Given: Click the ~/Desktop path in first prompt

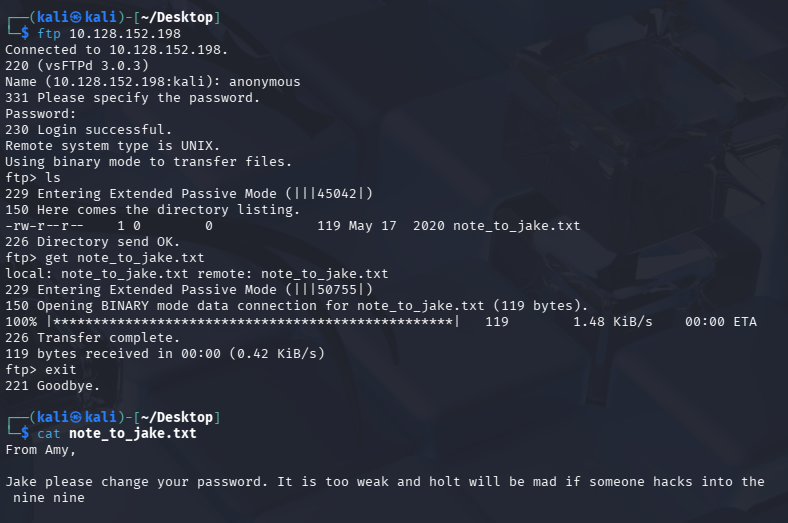Looking at the screenshot, I should coord(176,18).
